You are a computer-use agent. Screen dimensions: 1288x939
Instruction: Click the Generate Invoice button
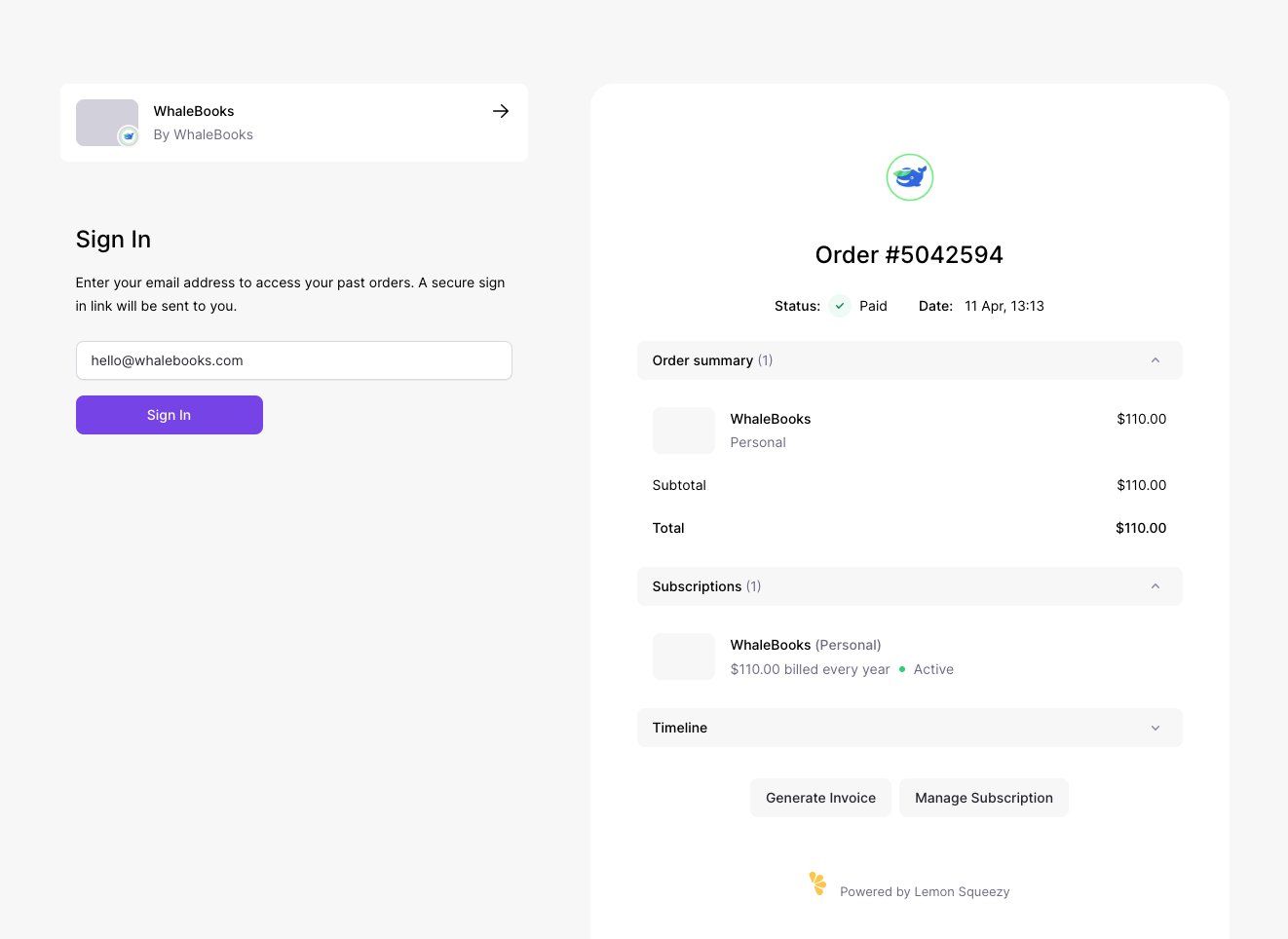(820, 798)
